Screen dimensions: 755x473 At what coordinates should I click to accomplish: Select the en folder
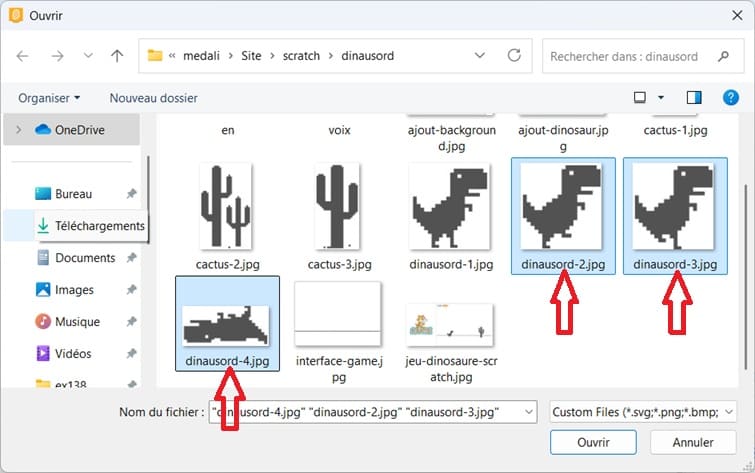228,130
